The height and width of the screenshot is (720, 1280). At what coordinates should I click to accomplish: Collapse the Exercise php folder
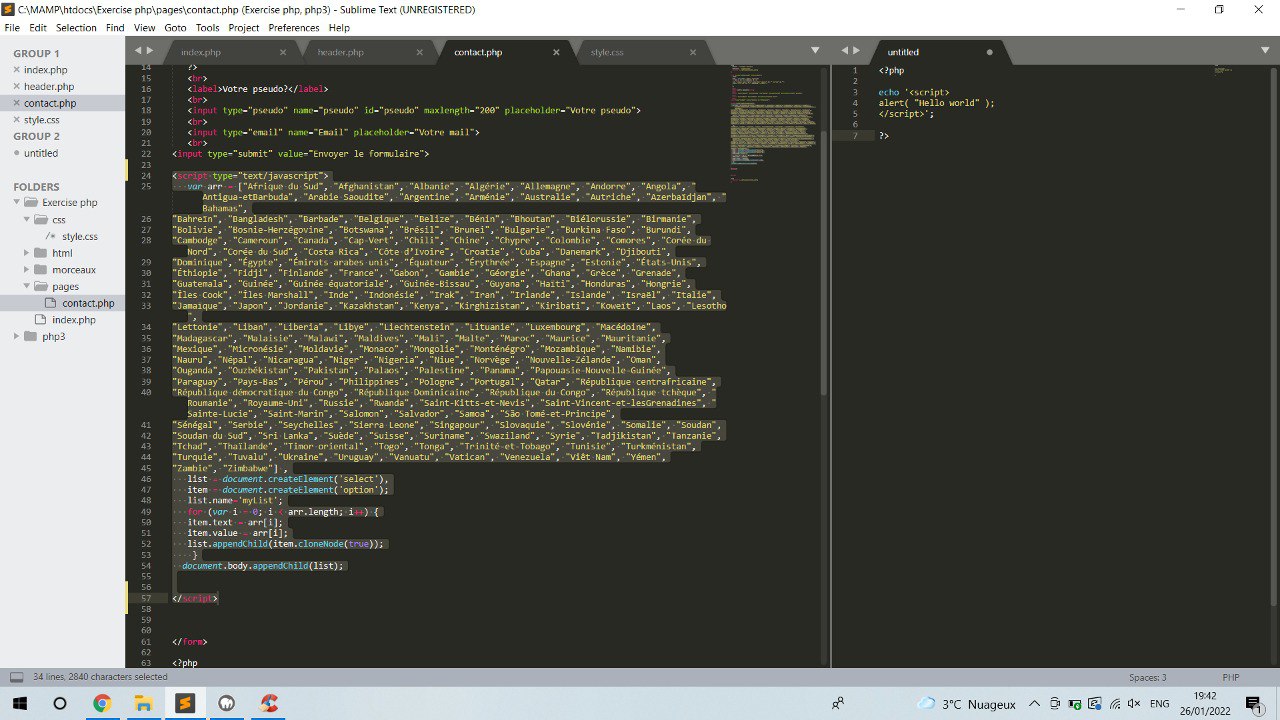coord(18,203)
